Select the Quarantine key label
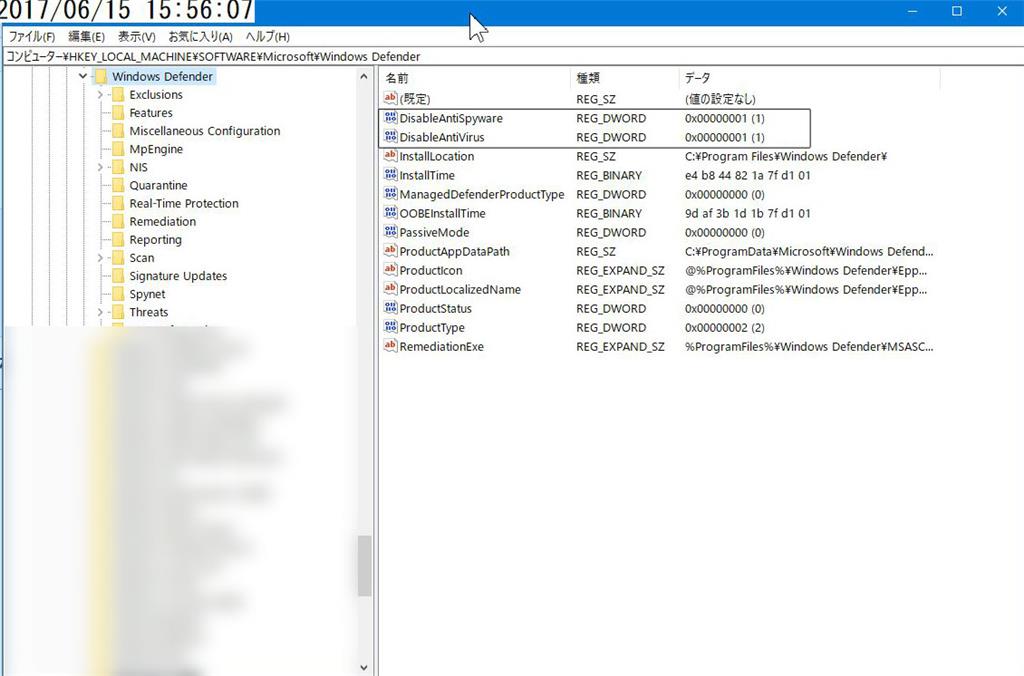Image resolution: width=1024 pixels, height=676 pixels. (x=158, y=185)
